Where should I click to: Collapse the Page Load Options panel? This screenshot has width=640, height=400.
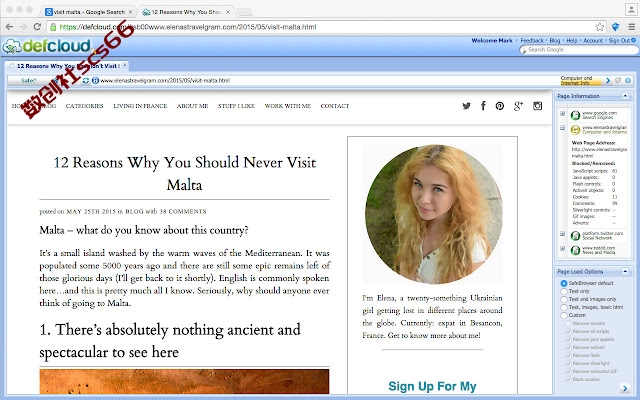coord(625,271)
